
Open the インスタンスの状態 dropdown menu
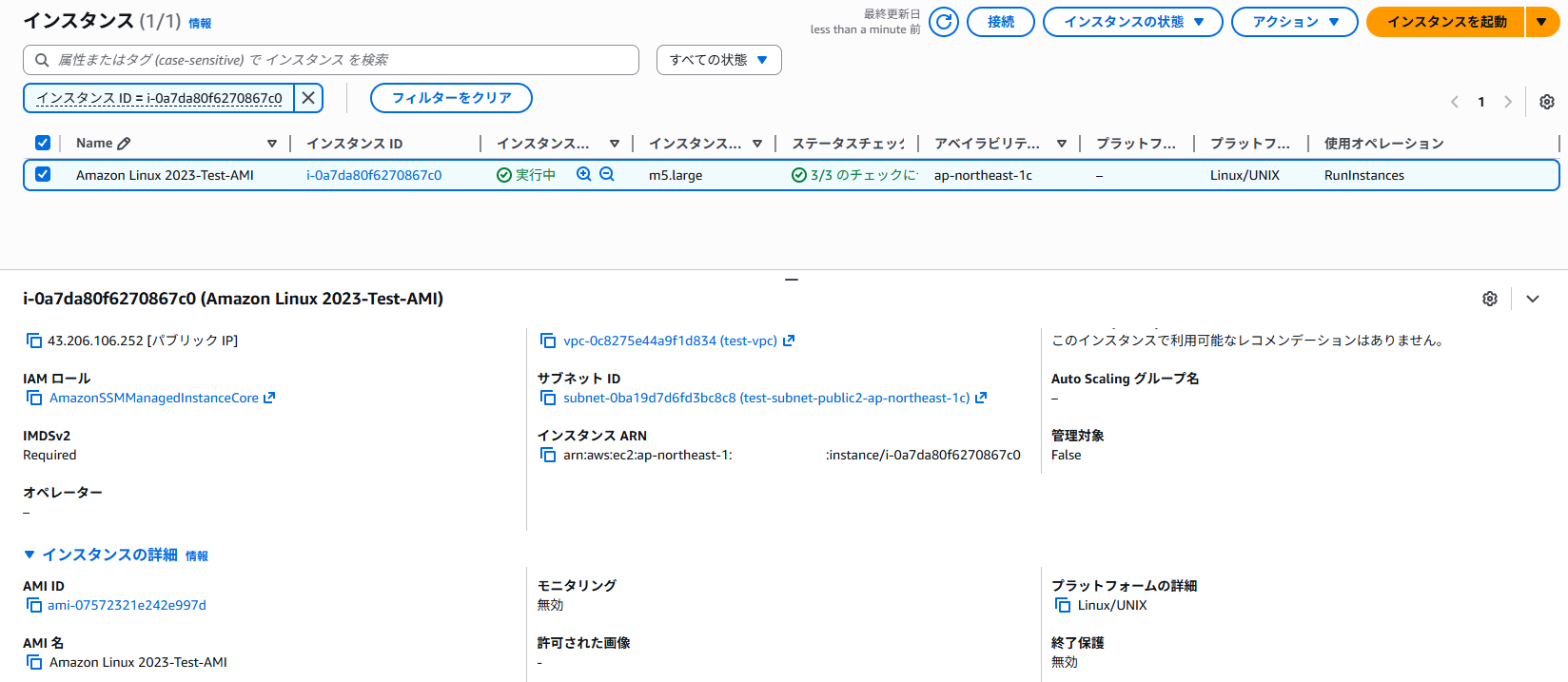pyautogui.click(x=1132, y=22)
